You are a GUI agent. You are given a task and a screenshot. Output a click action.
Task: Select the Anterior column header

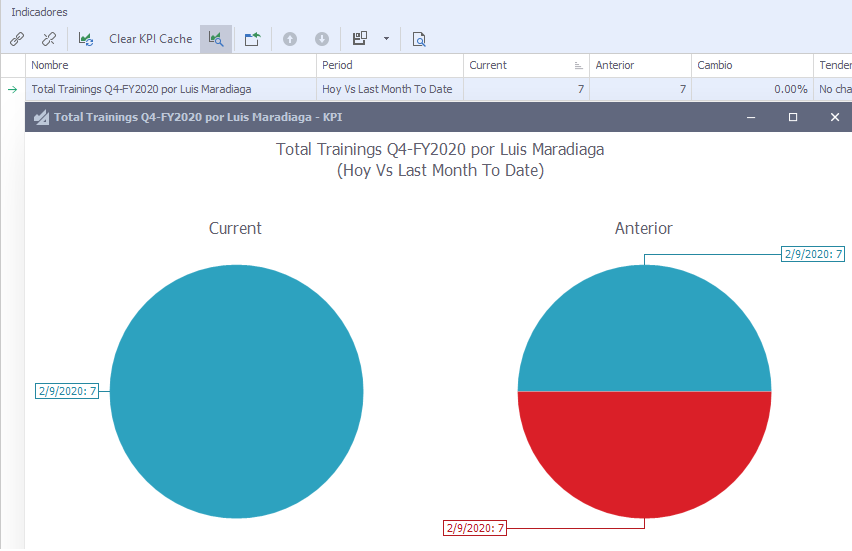[x=638, y=65]
